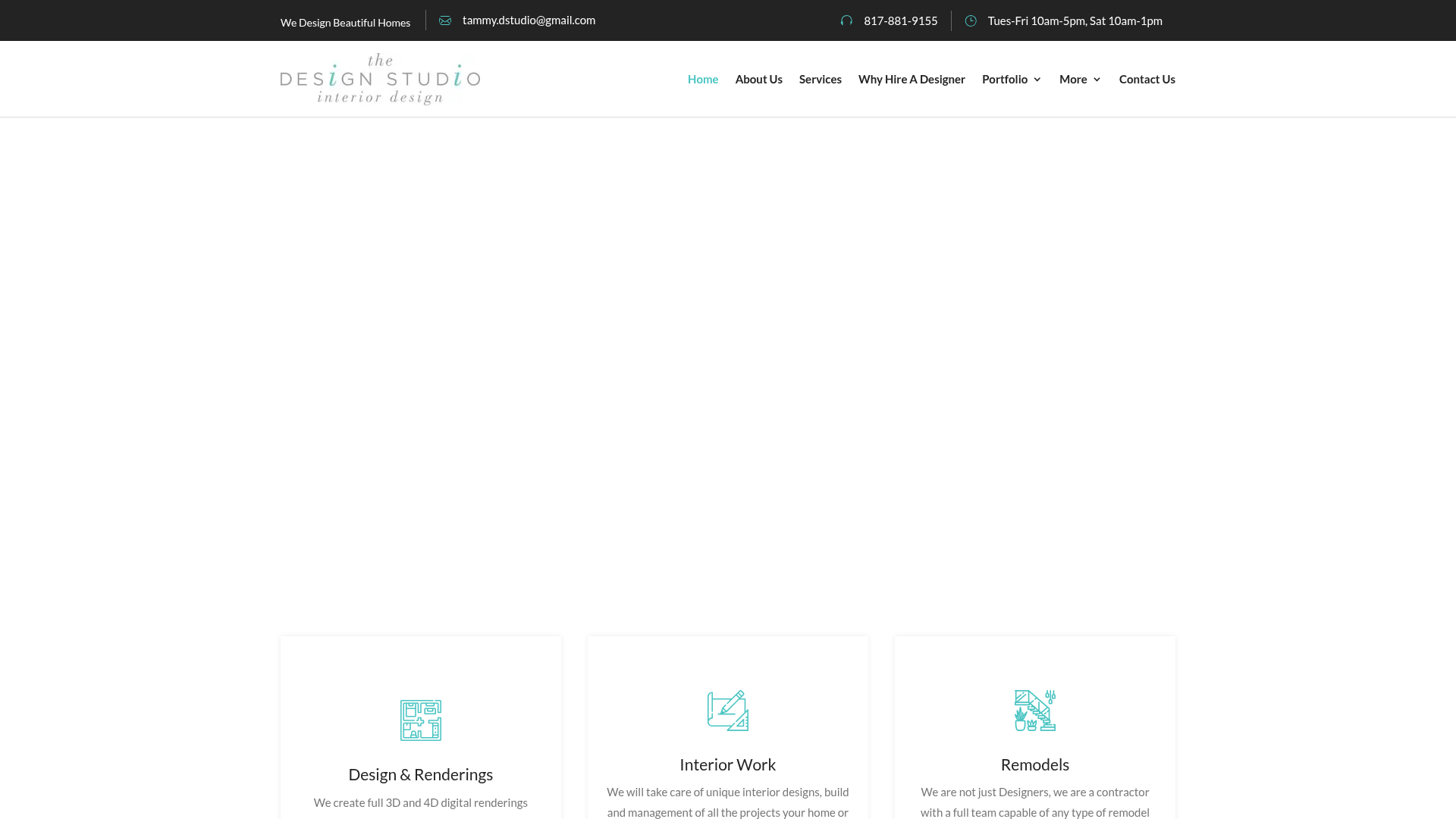Open Why Hire A Designer page
Viewport: 1456px width, 819px height.
tap(912, 79)
